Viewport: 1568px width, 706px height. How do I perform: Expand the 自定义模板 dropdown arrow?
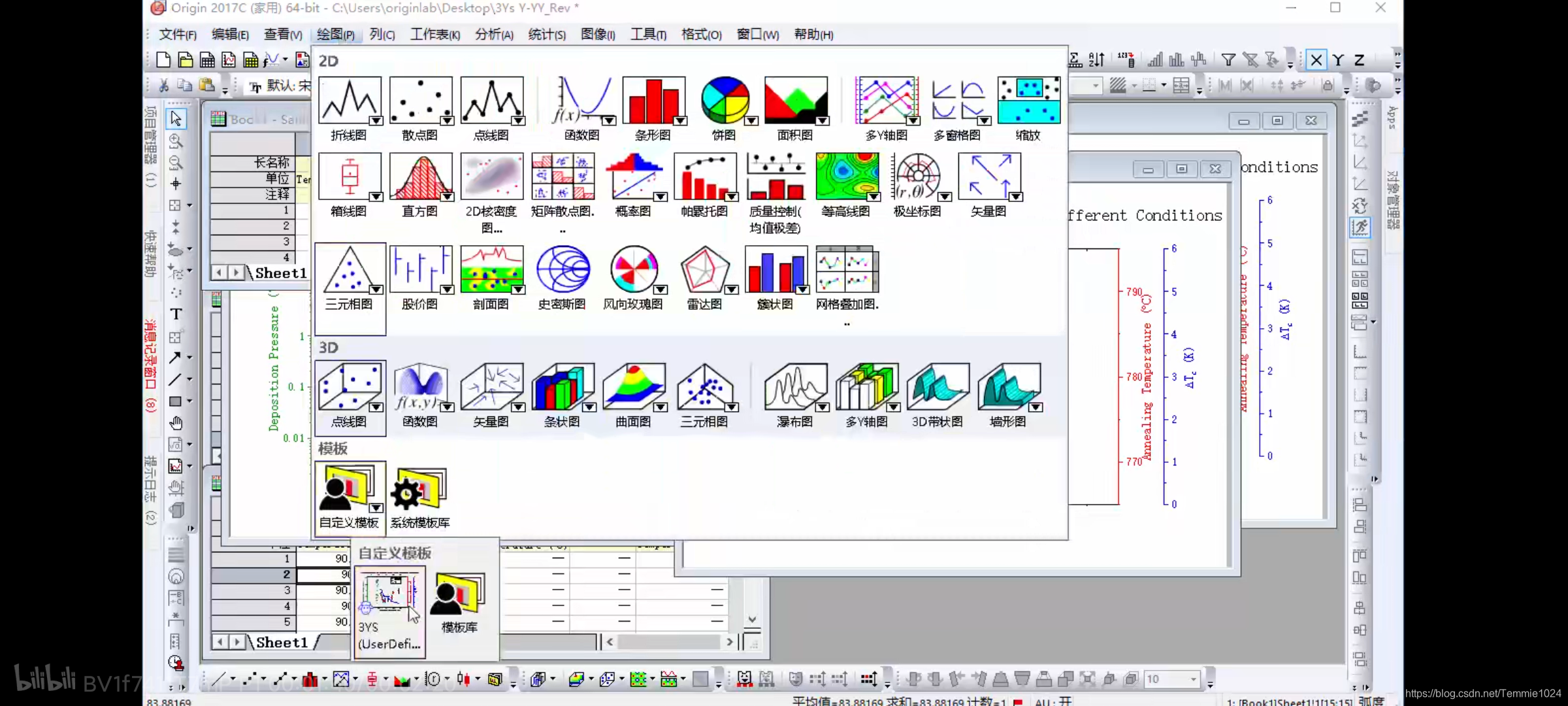[x=376, y=508]
